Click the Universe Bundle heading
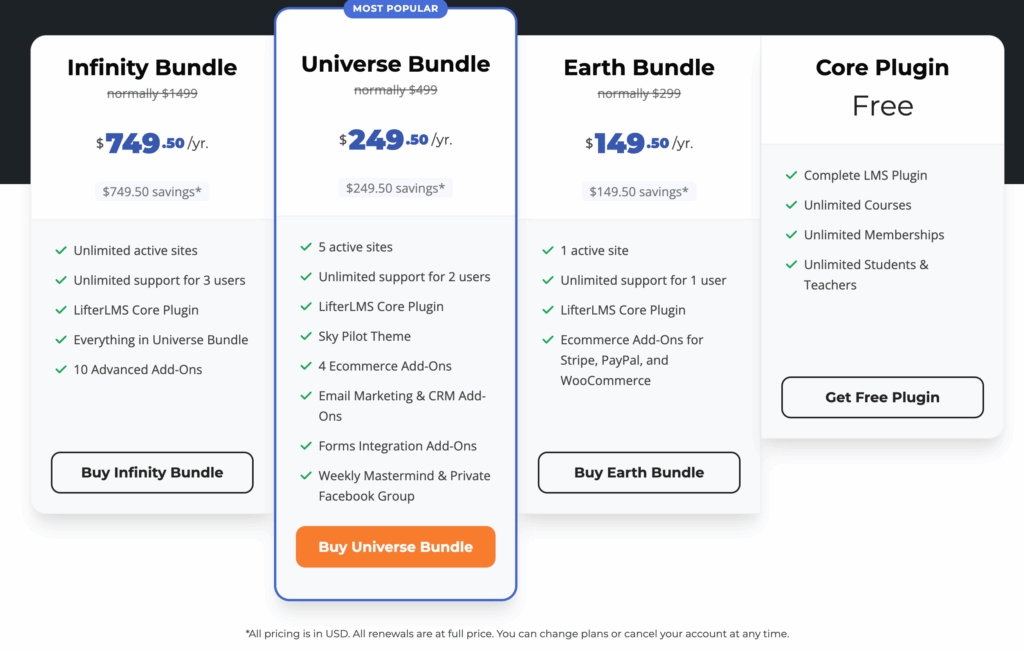Viewport: 1024px width, 651px height. tap(395, 64)
